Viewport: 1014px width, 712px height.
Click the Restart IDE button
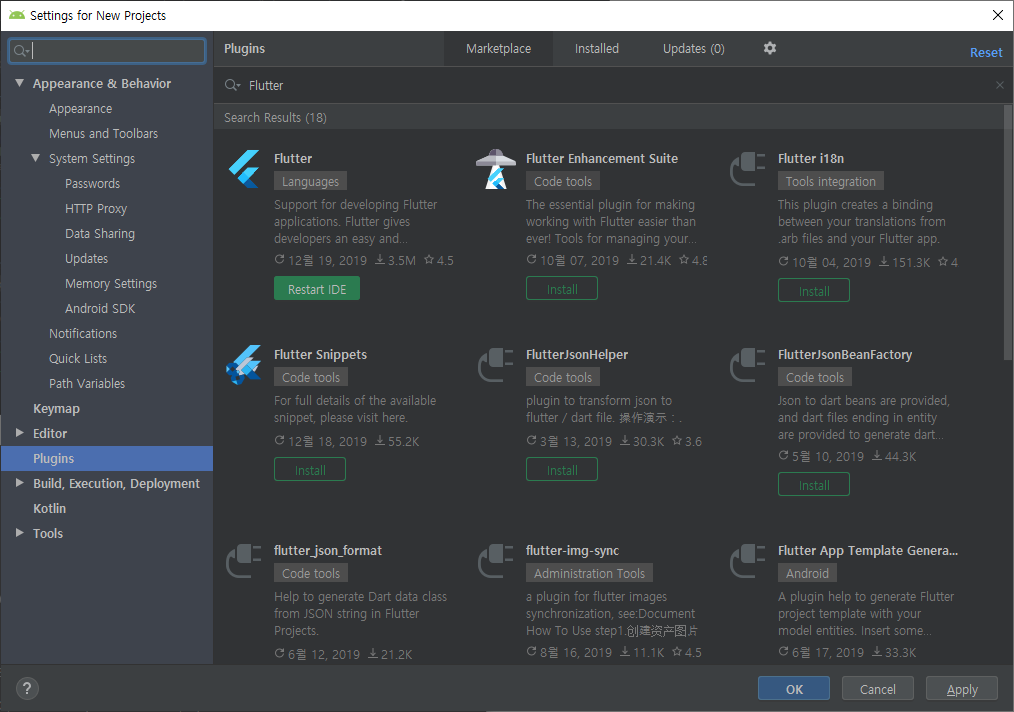[317, 288]
